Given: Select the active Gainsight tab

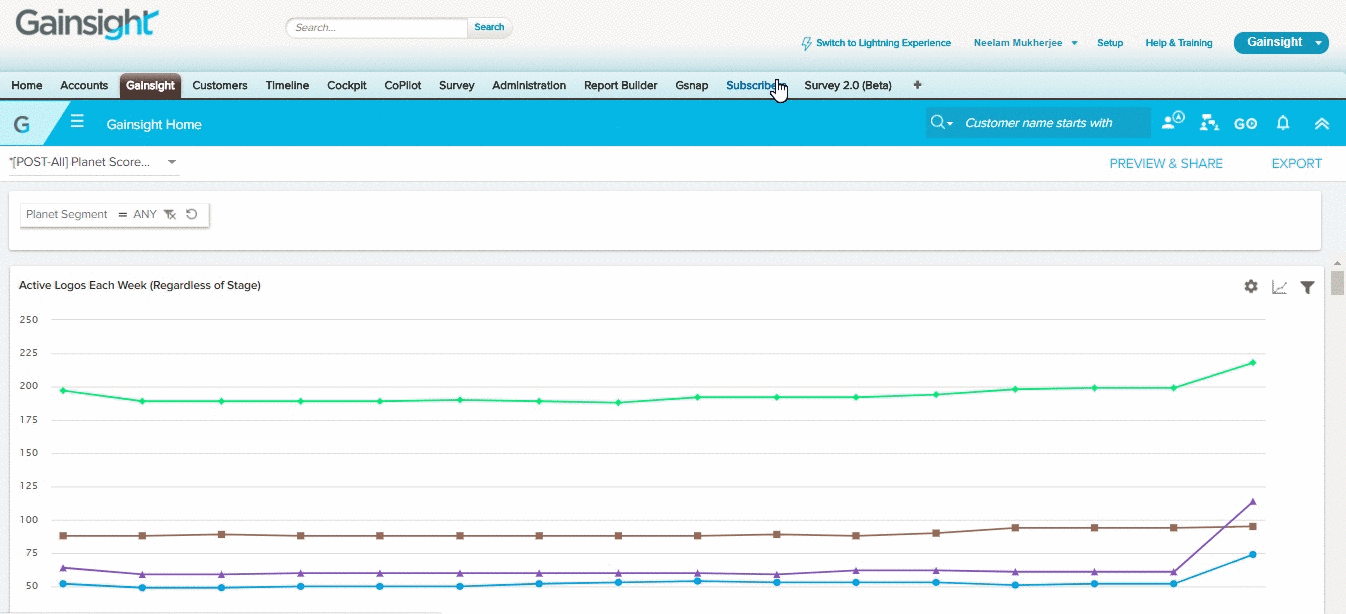Looking at the screenshot, I should tap(150, 85).
